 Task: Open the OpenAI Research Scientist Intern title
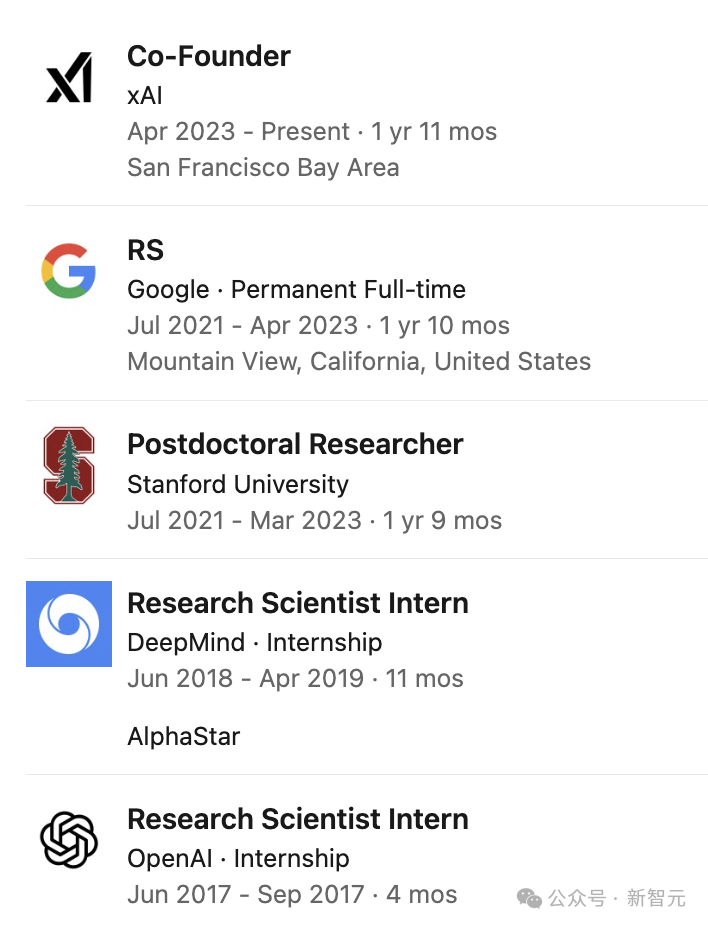tap(298, 819)
